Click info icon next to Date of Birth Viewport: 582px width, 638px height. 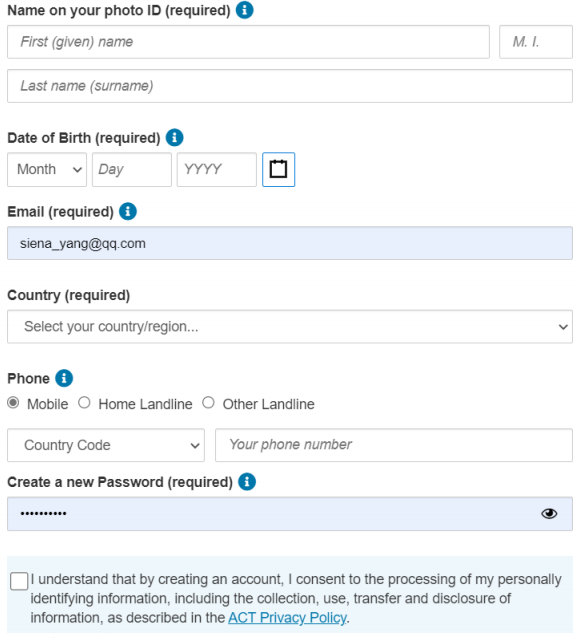pyautogui.click(x=175, y=138)
